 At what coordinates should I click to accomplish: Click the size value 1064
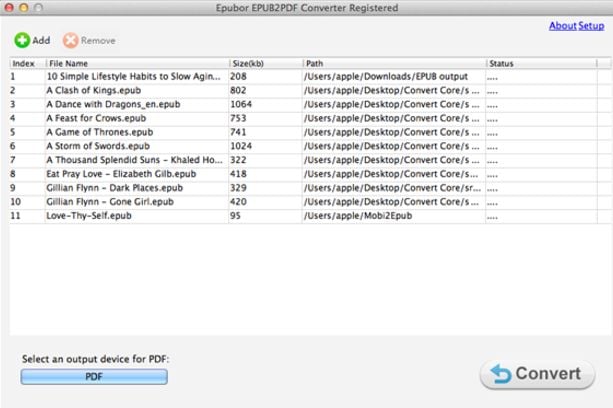[x=241, y=104]
